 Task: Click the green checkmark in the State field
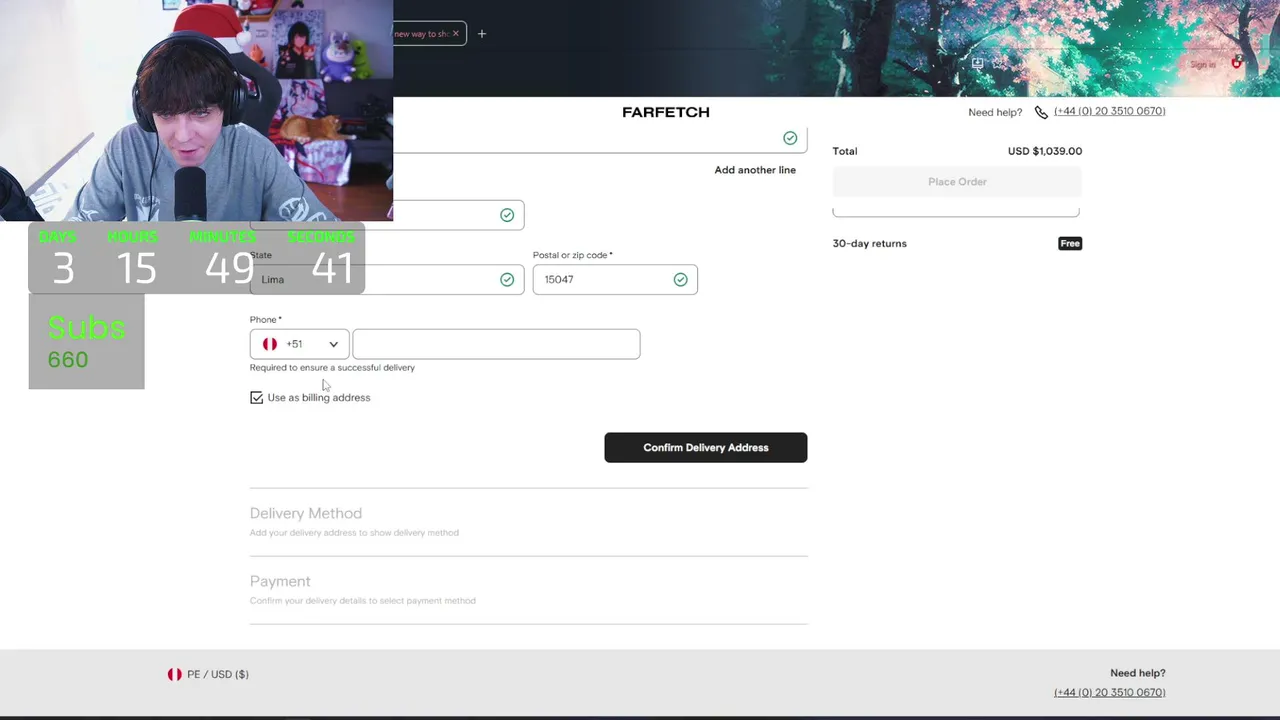507,280
